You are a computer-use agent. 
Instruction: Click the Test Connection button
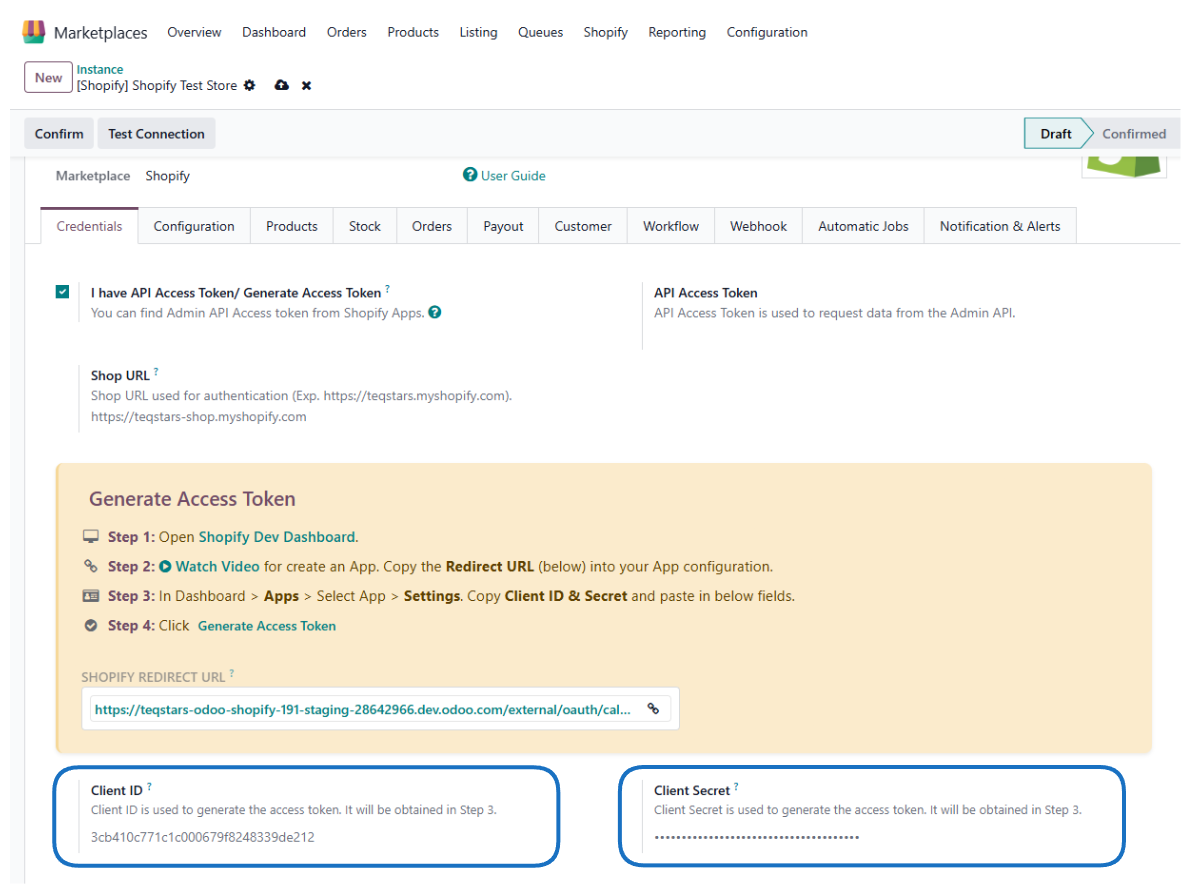click(x=156, y=134)
